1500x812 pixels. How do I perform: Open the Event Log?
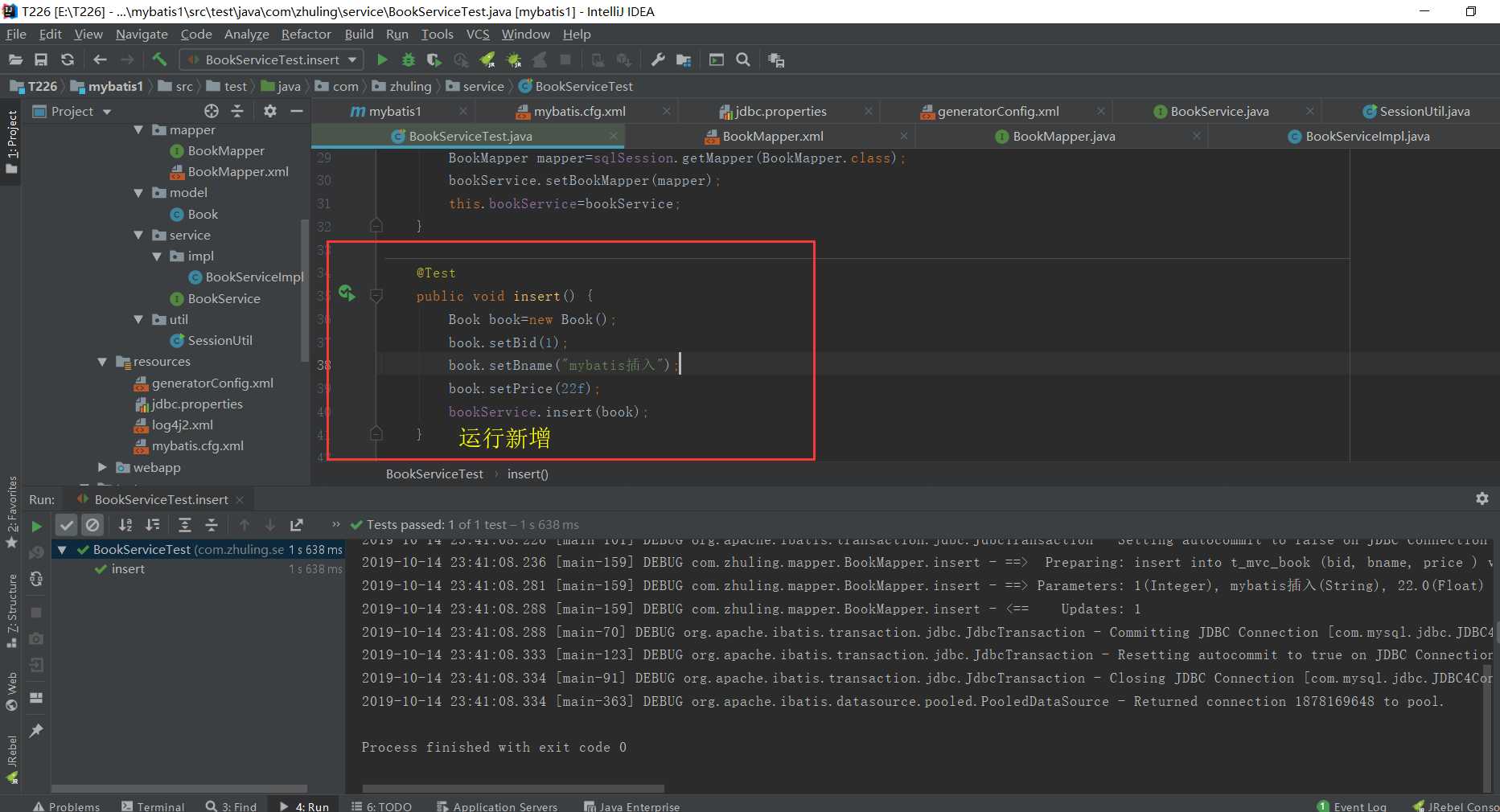click(1351, 806)
